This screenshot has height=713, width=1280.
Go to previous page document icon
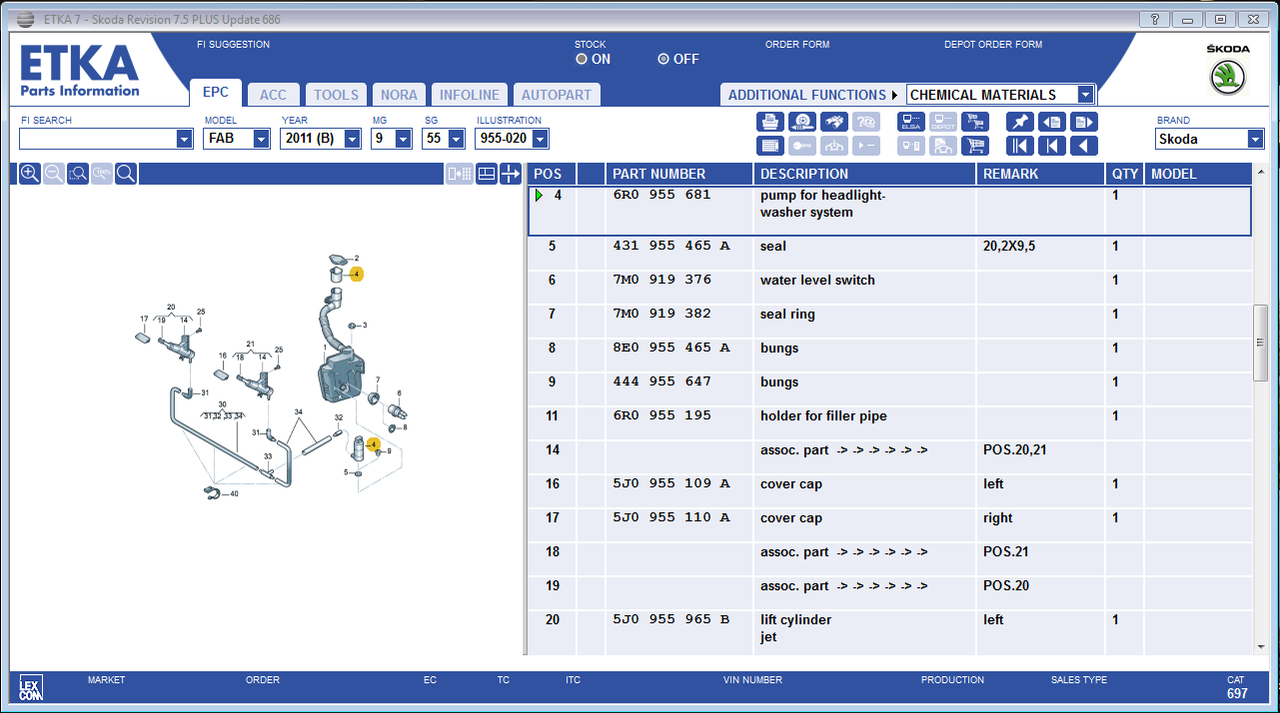(x=1051, y=122)
